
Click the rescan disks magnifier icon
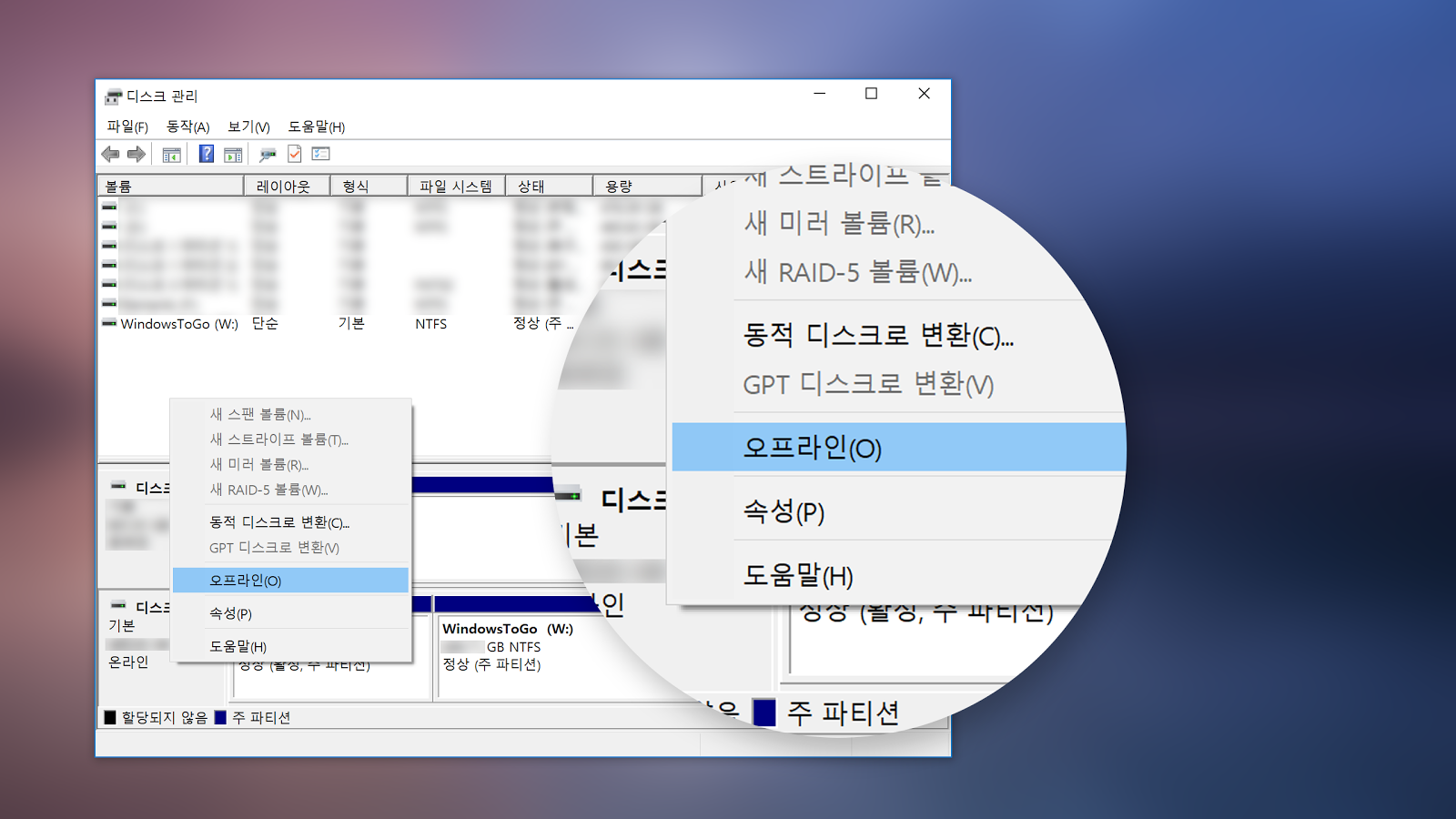coord(267,154)
